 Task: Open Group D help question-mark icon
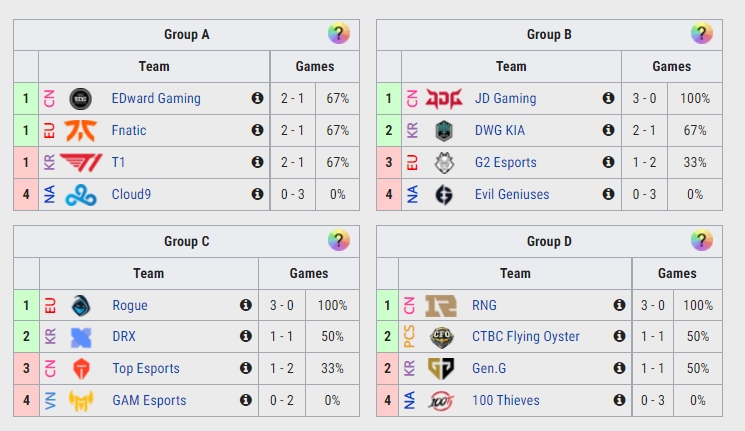click(x=702, y=241)
